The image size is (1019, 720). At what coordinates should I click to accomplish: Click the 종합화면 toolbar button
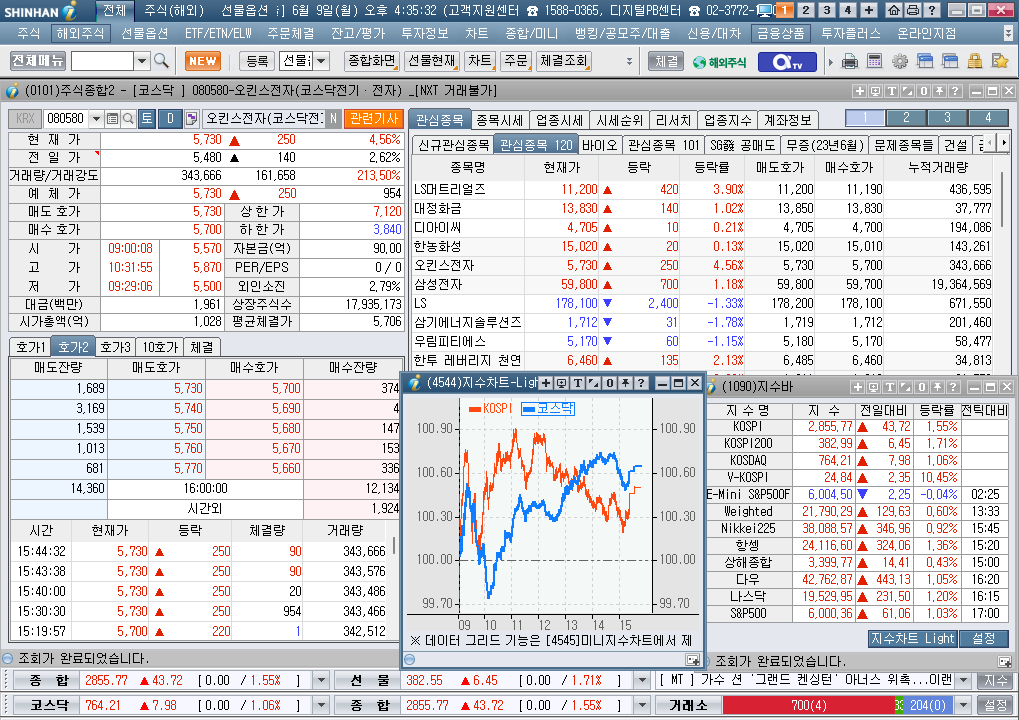(x=372, y=61)
